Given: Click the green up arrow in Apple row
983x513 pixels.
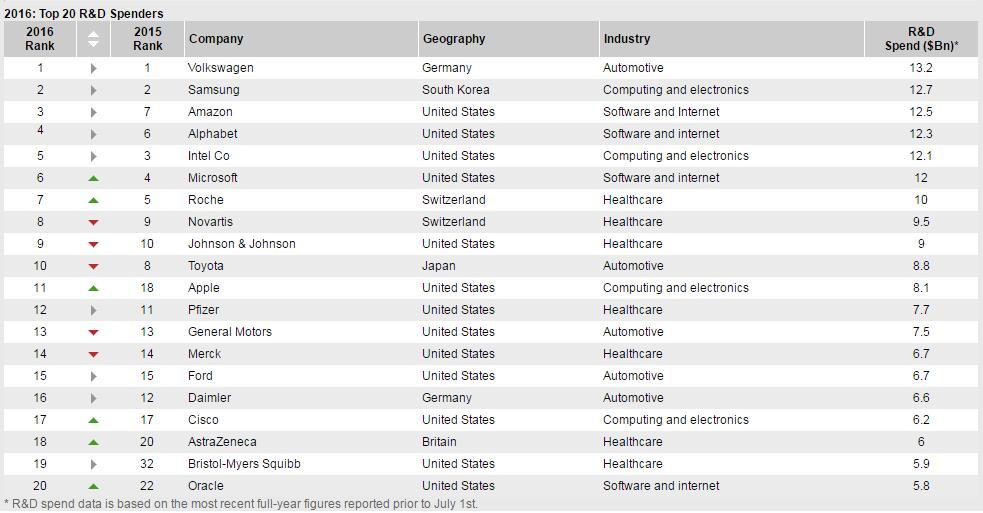Looking at the screenshot, I should pyautogui.click(x=93, y=288).
